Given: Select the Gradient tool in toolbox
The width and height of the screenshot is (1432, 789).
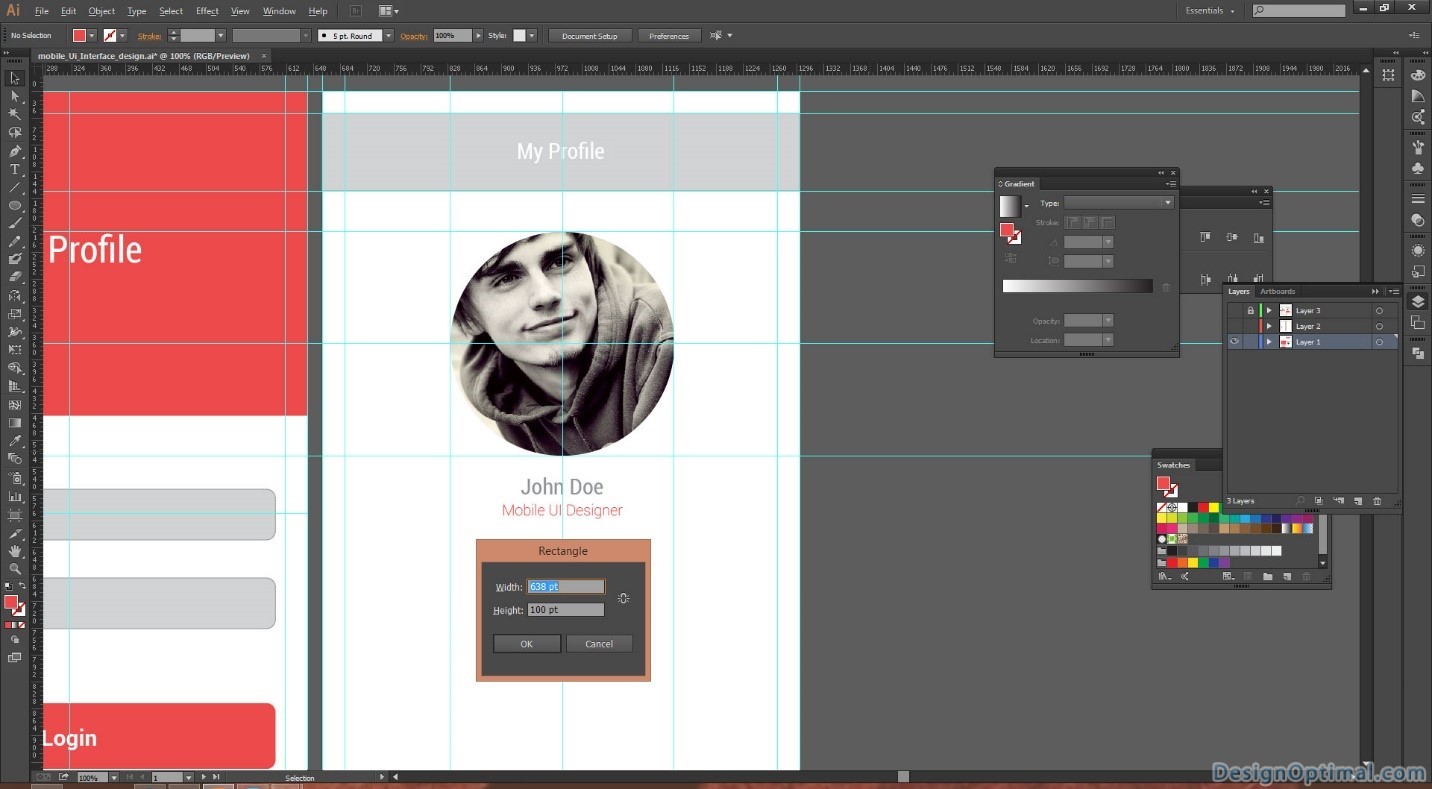Looking at the screenshot, I should click(x=15, y=423).
